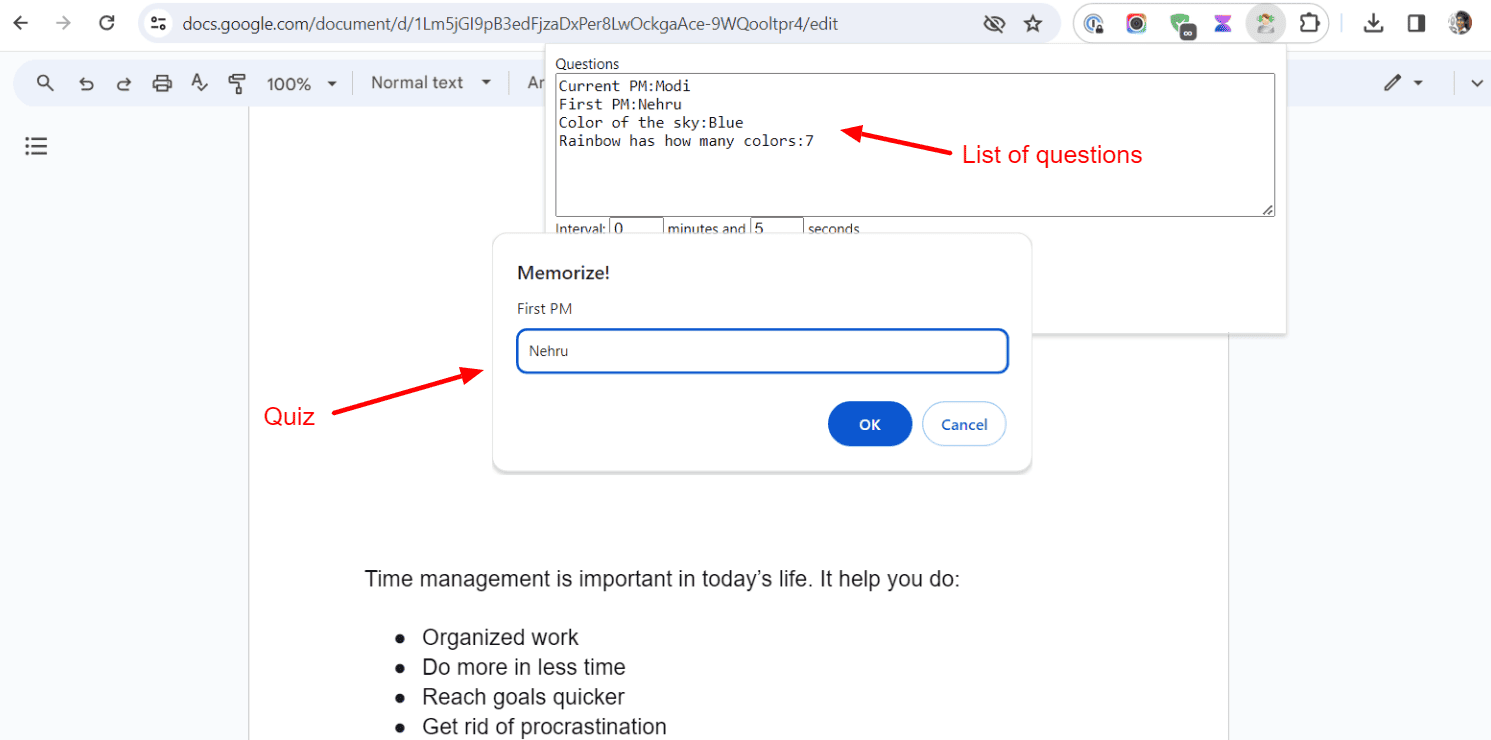Open the 100% zoom dropdown
This screenshot has width=1491, height=740.
[302, 84]
